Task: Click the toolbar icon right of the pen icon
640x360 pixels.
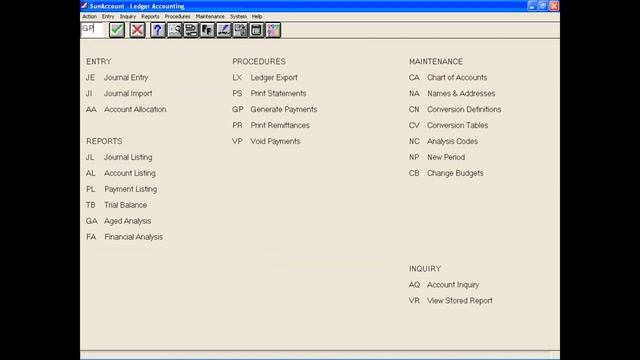Action: point(240,30)
